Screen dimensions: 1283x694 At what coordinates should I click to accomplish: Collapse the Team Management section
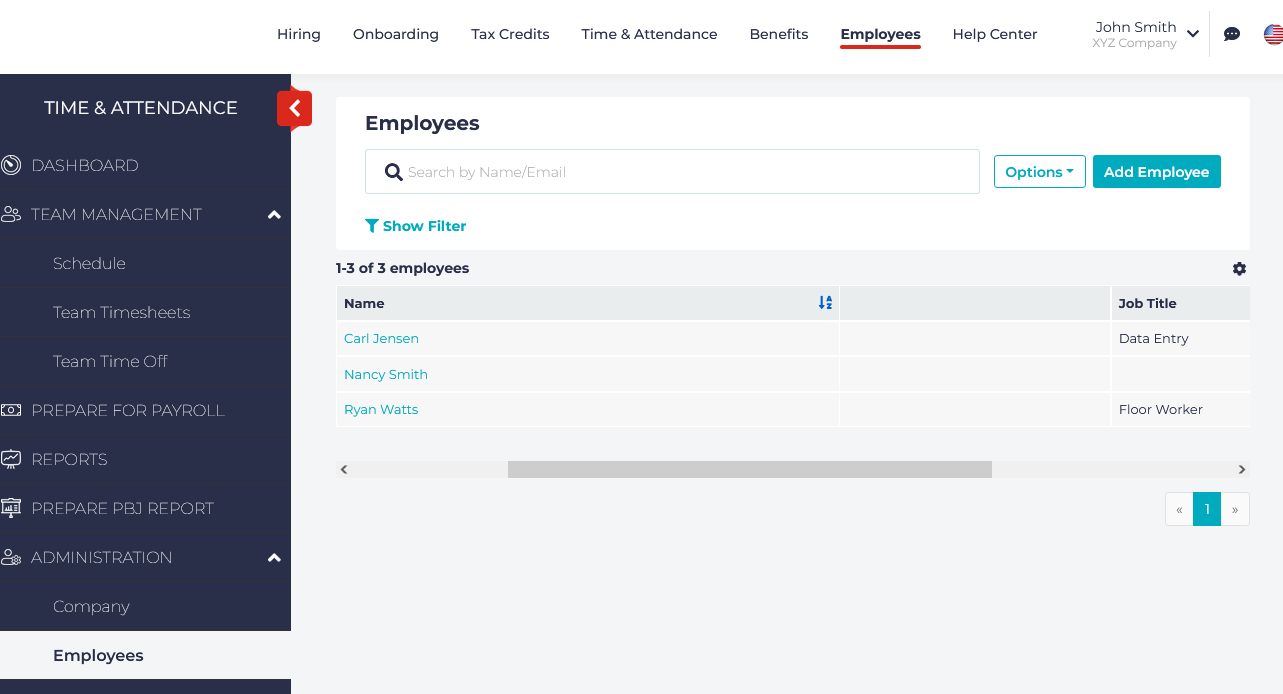tap(274, 213)
